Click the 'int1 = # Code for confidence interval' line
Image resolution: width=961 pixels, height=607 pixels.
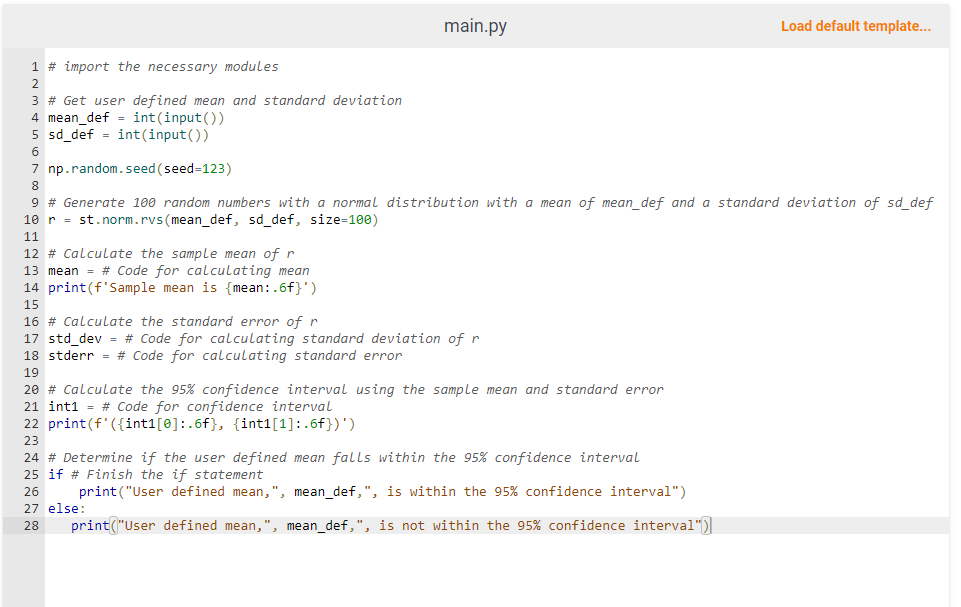tap(190, 407)
